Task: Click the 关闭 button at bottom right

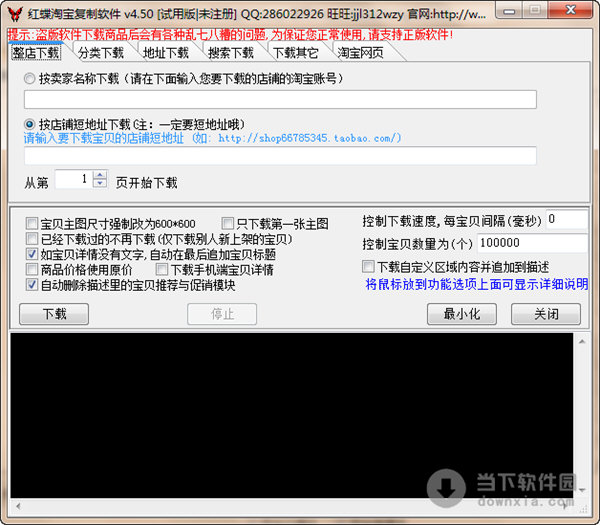Action: (546, 314)
